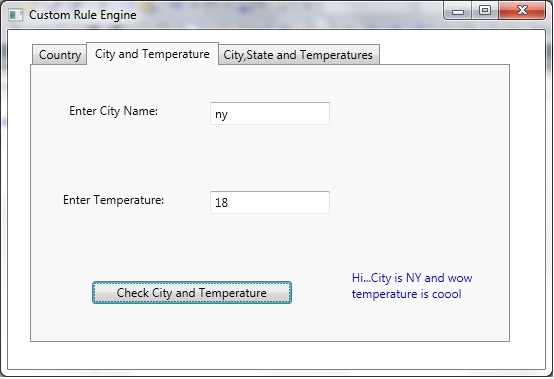
Task: Click the blank title bar area beside the title
Action: 290,14
